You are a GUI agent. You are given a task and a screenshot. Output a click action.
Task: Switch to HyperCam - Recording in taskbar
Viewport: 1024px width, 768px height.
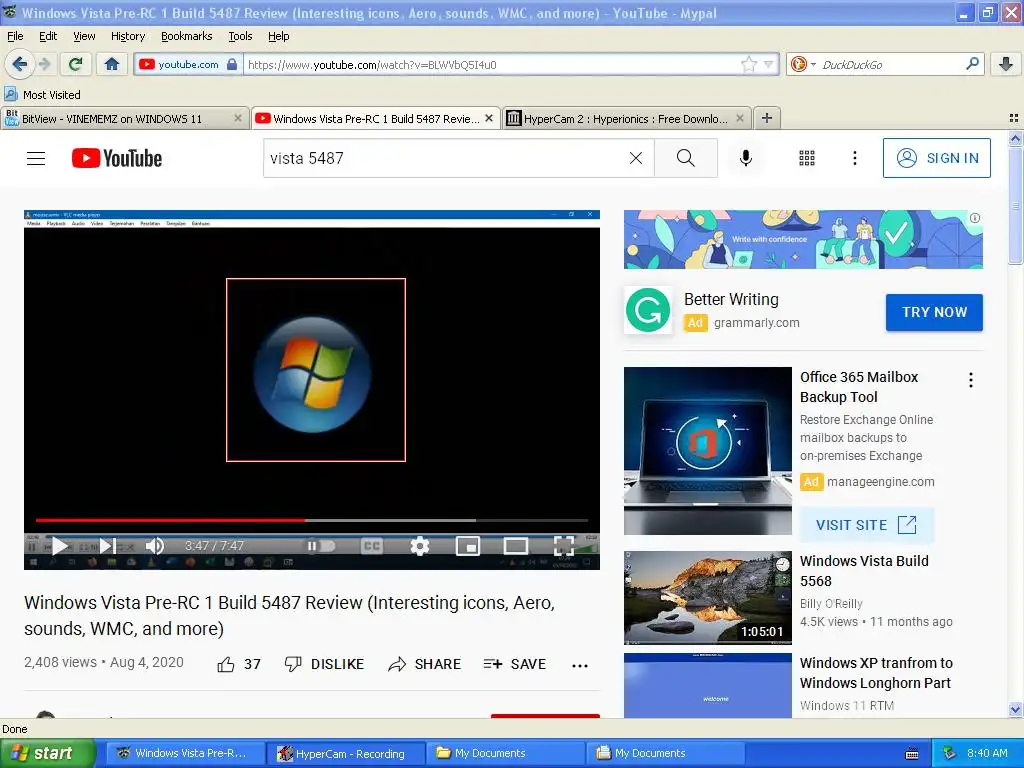(344, 754)
